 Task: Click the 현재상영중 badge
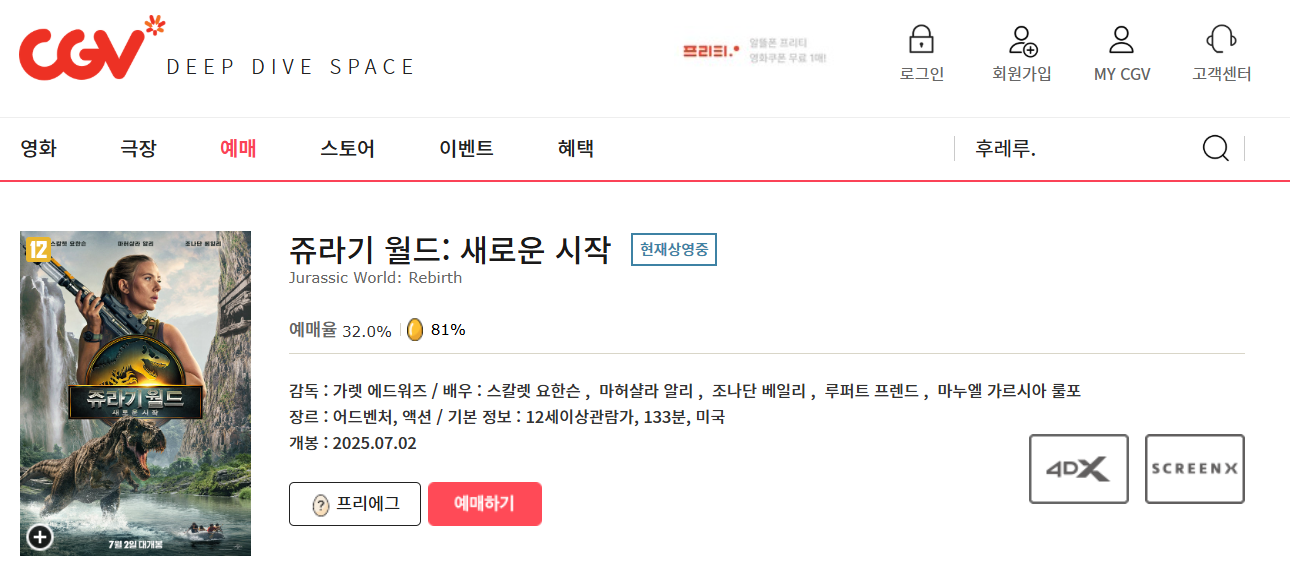[673, 249]
